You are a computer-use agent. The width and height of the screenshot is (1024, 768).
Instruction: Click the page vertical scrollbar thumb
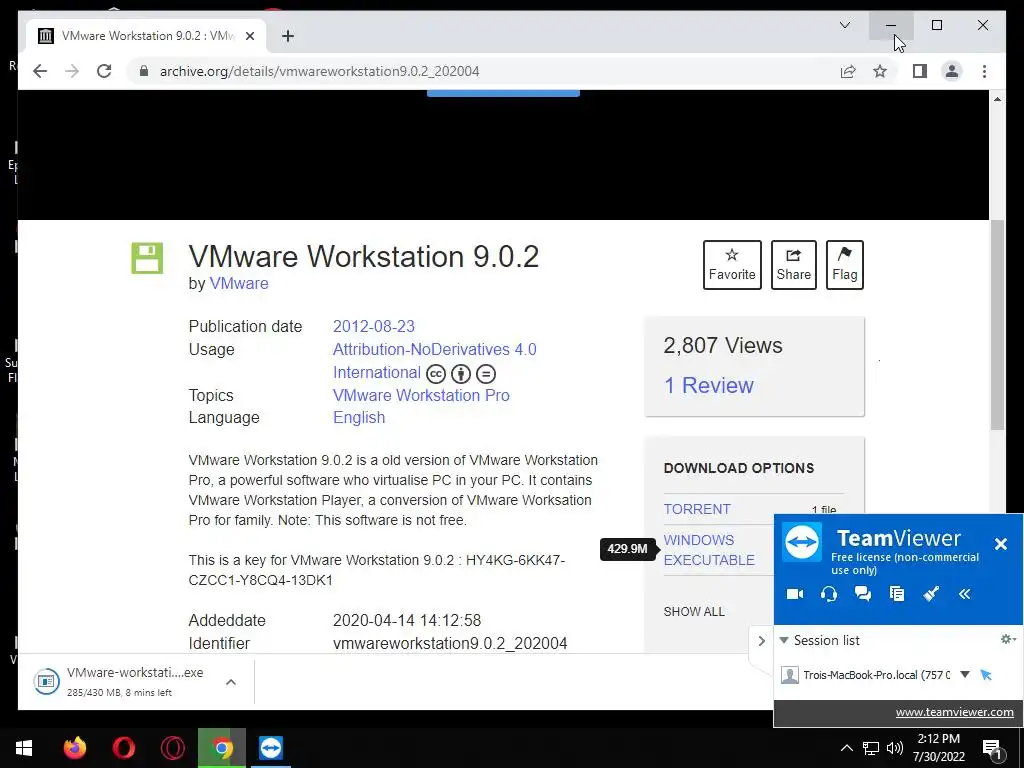pos(997,325)
